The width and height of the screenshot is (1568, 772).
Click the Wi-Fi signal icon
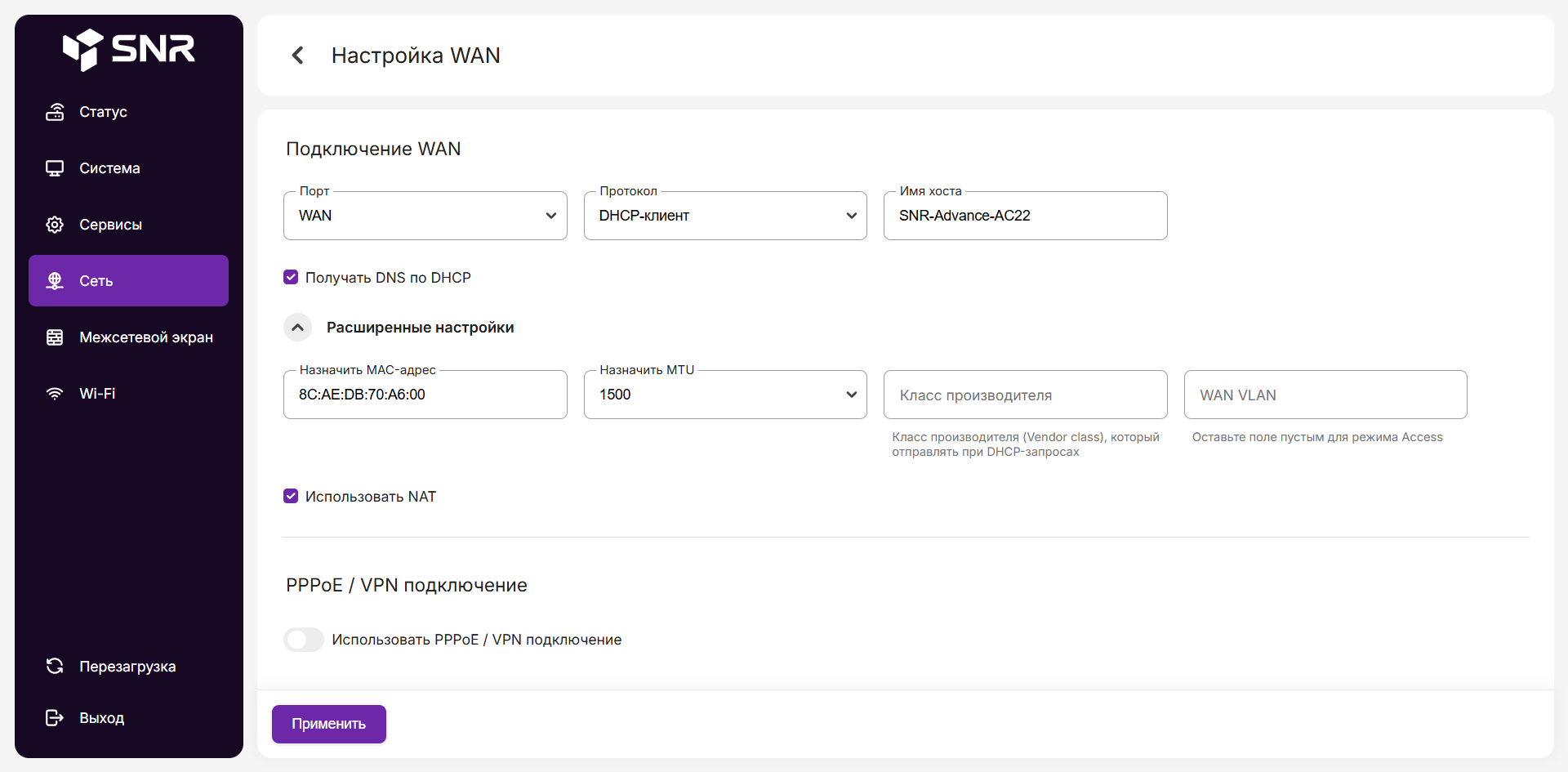click(55, 394)
